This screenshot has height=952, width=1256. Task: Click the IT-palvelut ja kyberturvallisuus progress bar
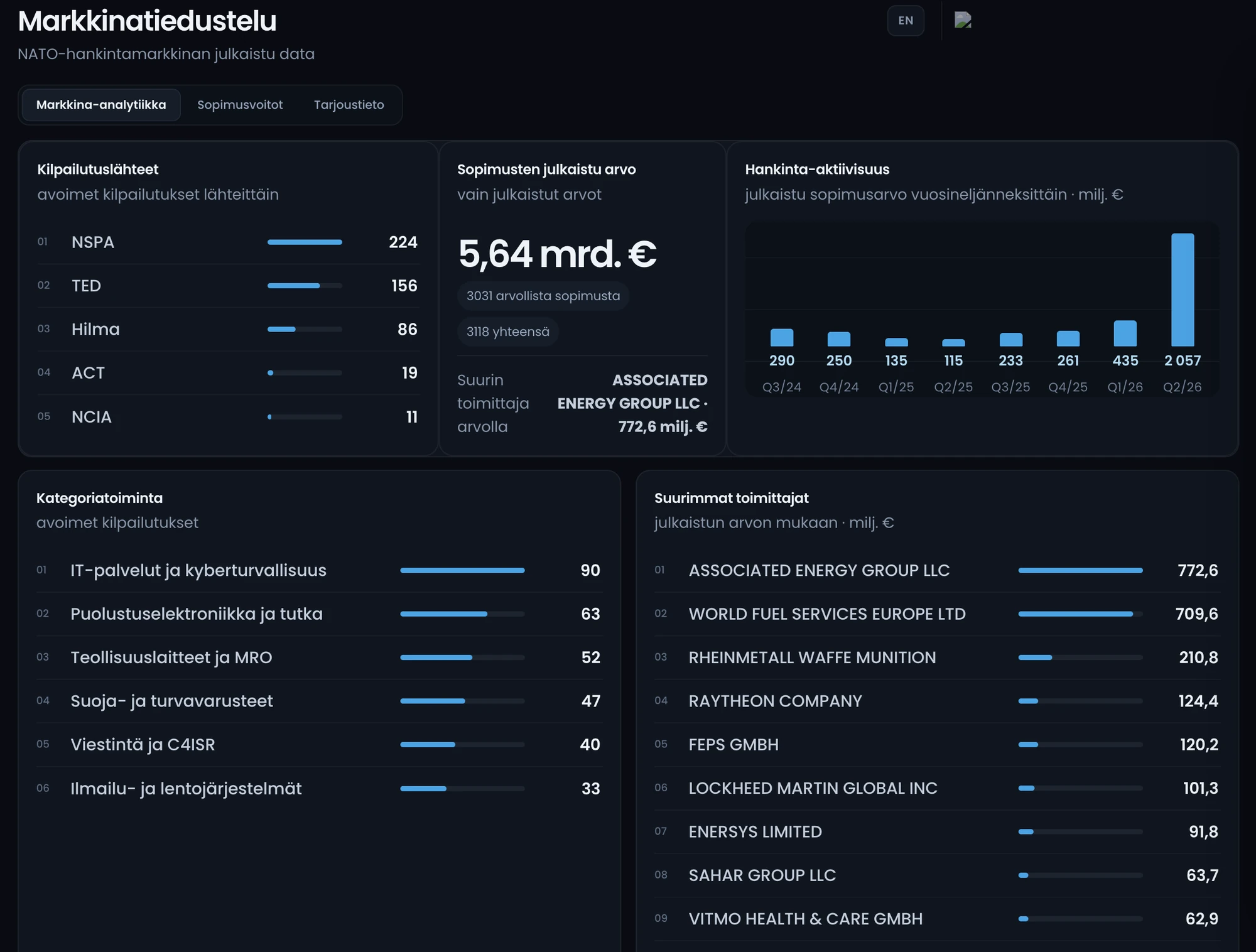click(x=462, y=570)
